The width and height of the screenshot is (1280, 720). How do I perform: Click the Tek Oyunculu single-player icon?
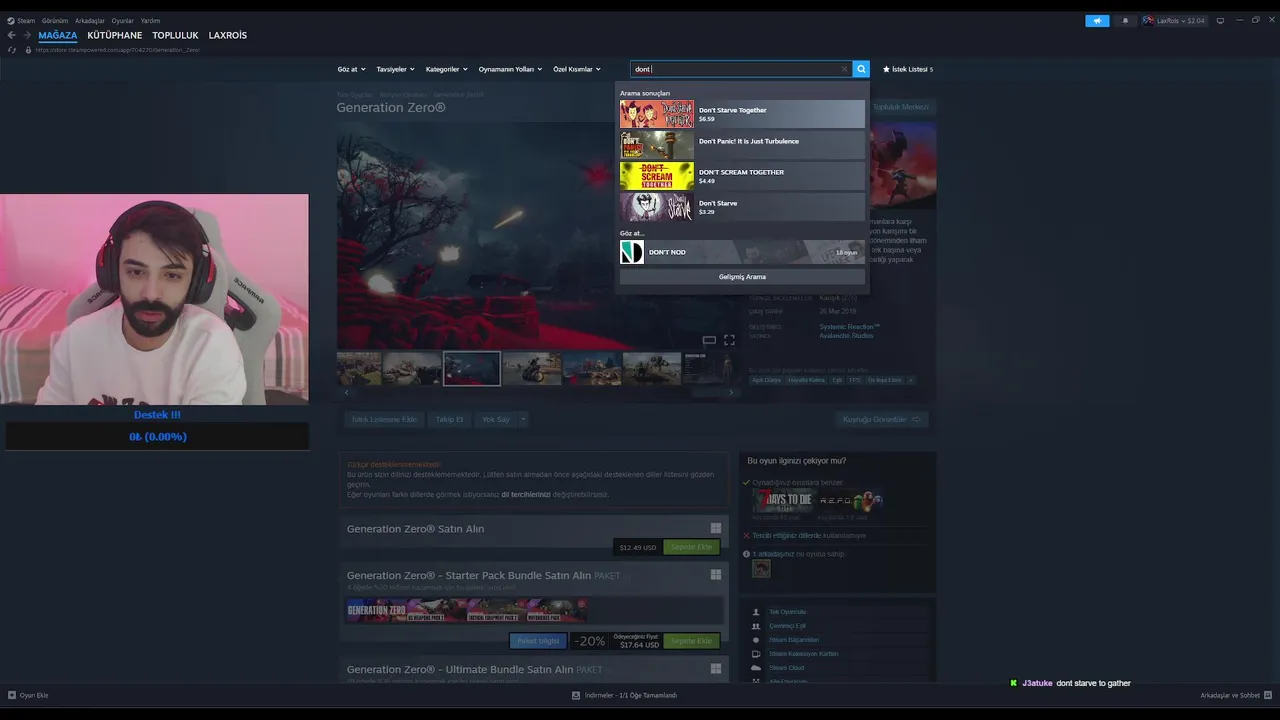click(x=756, y=612)
